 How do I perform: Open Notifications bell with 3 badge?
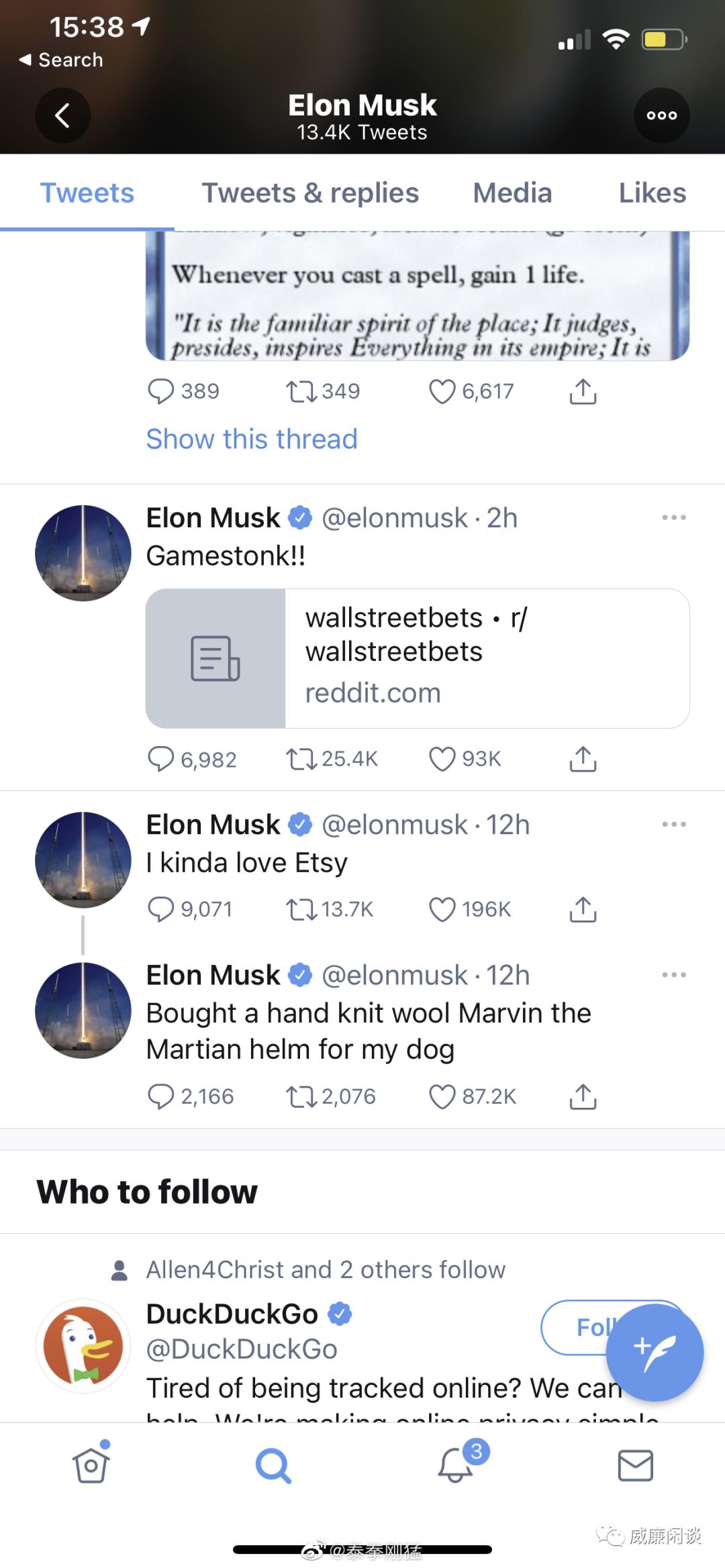(x=456, y=1465)
